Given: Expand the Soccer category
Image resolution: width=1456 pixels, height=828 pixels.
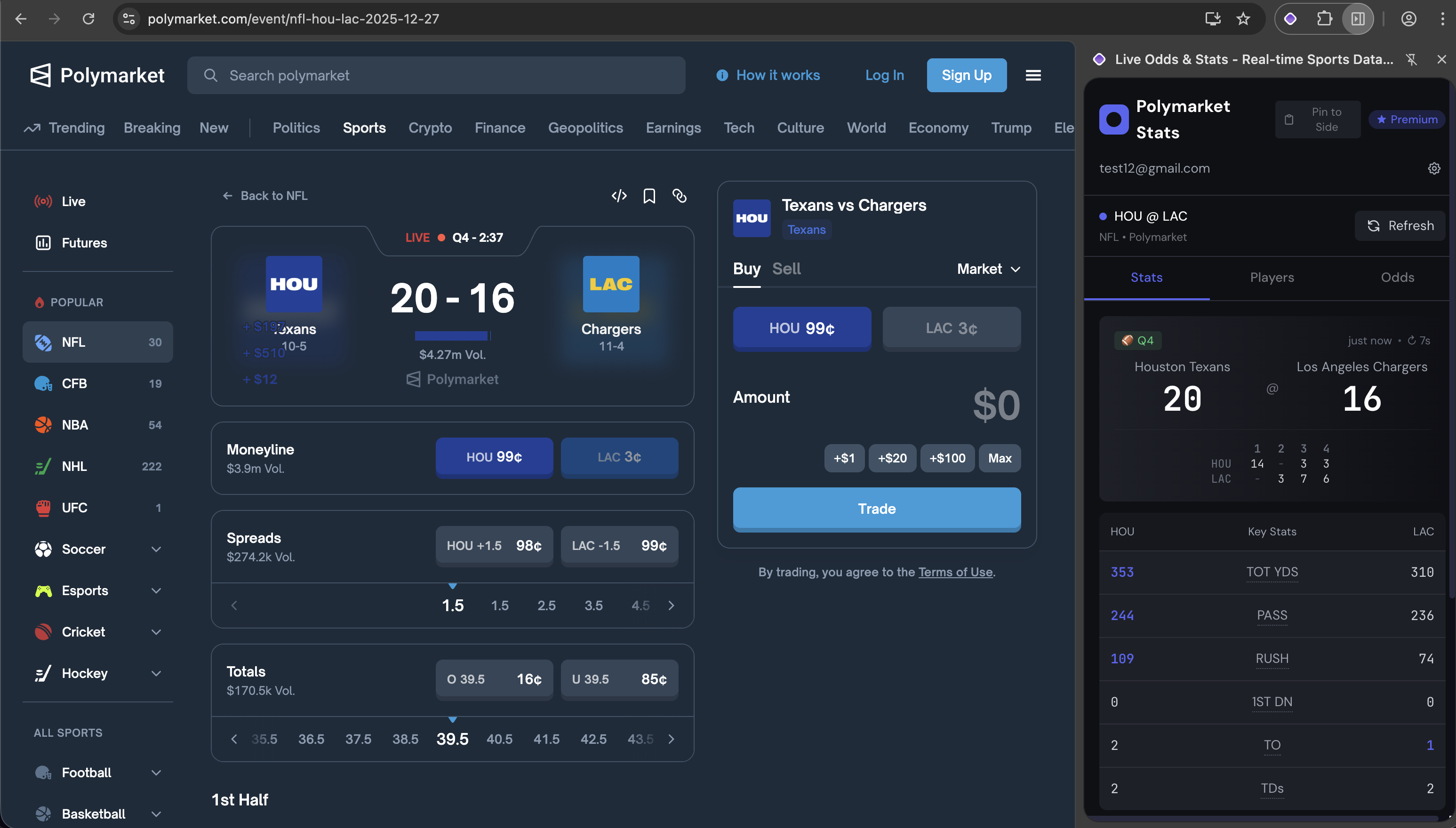Looking at the screenshot, I should [x=156, y=549].
